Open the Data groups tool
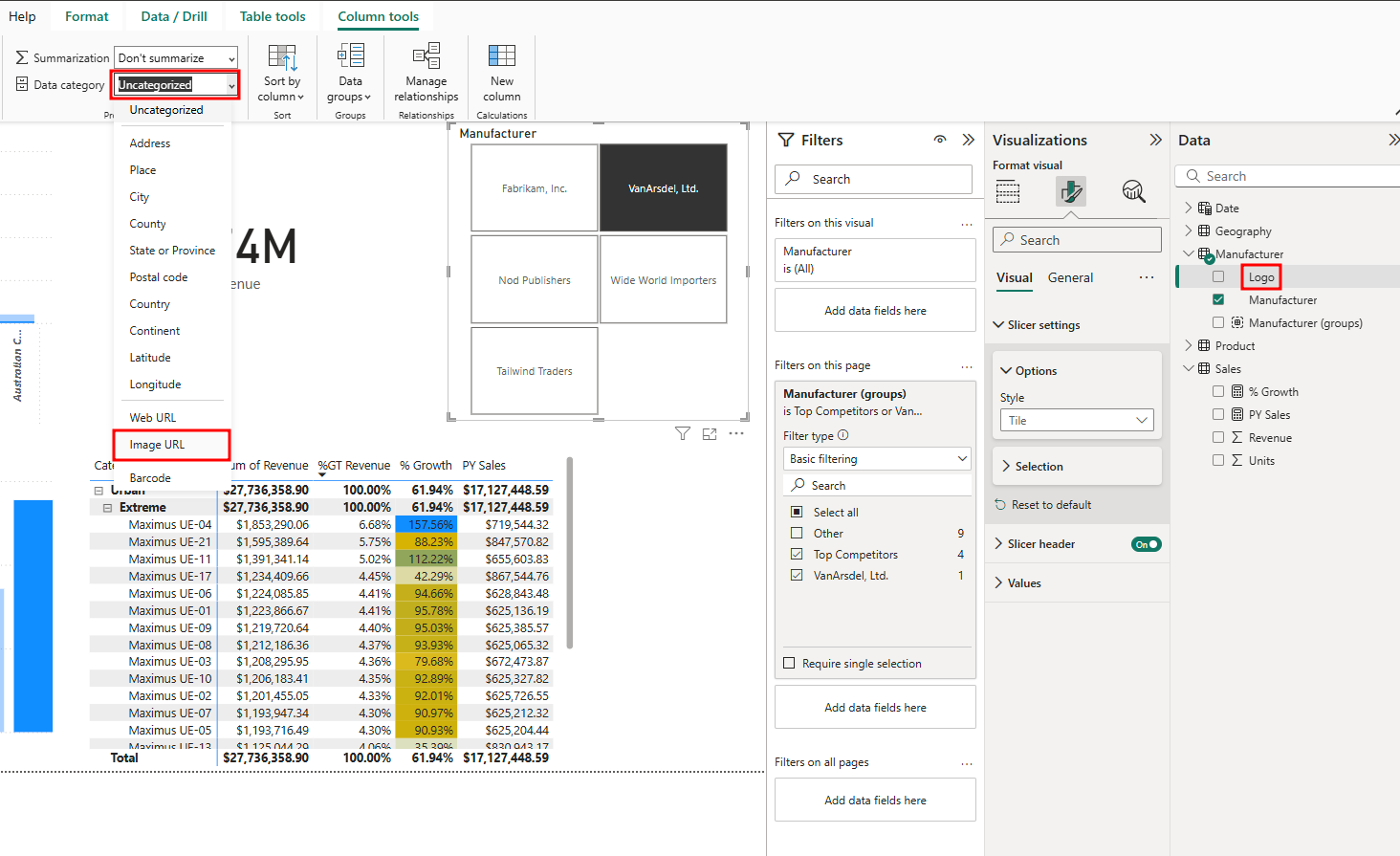This screenshot has width=1400, height=856. (350, 73)
